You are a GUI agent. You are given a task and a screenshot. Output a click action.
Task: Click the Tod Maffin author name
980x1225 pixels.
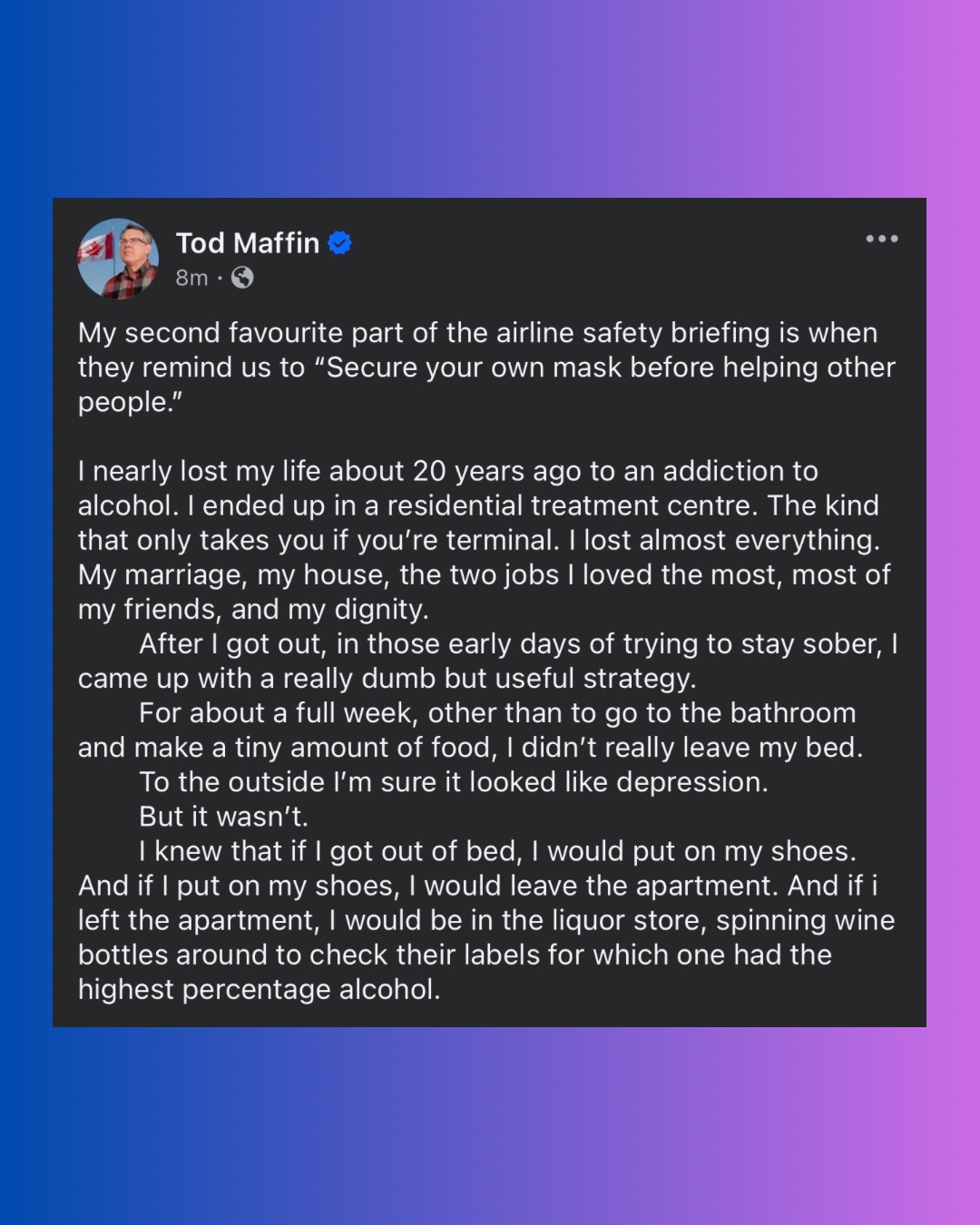coord(247,243)
